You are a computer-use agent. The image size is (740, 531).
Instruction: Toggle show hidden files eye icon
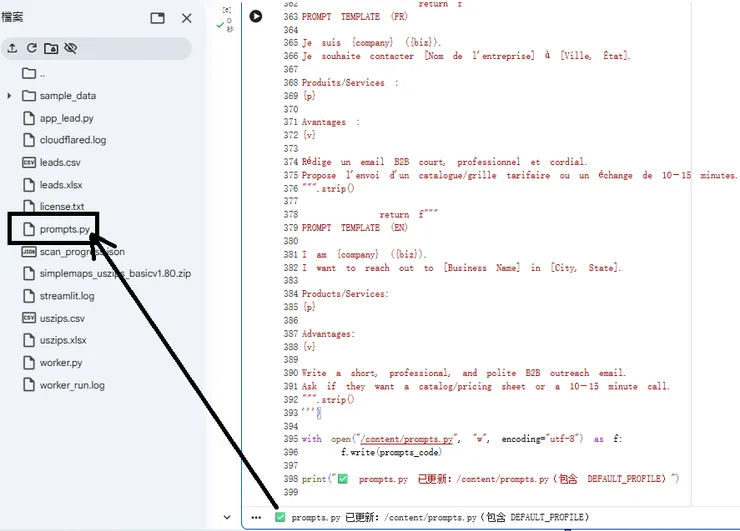[x=71, y=48]
